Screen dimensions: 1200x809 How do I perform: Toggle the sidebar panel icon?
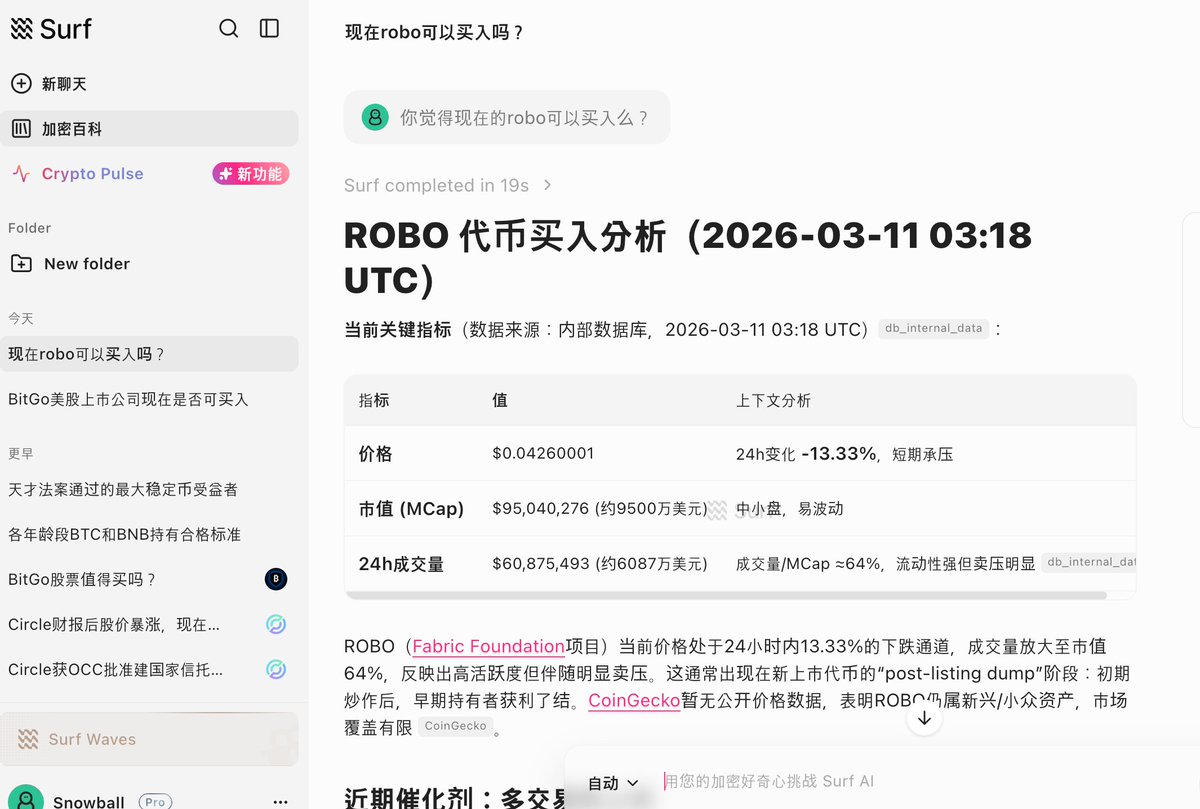coord(269,28)
